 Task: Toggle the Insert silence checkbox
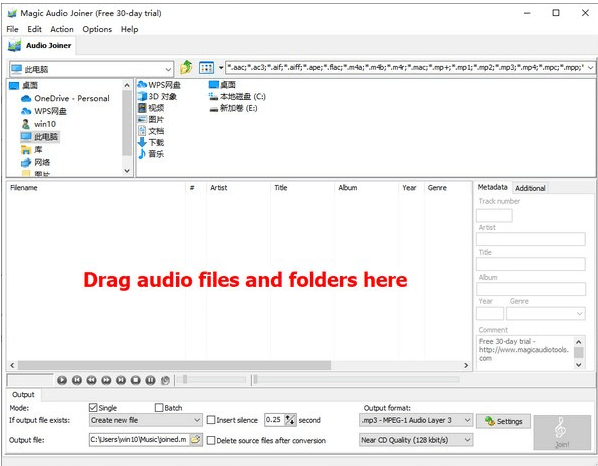[x=211, y=420]
